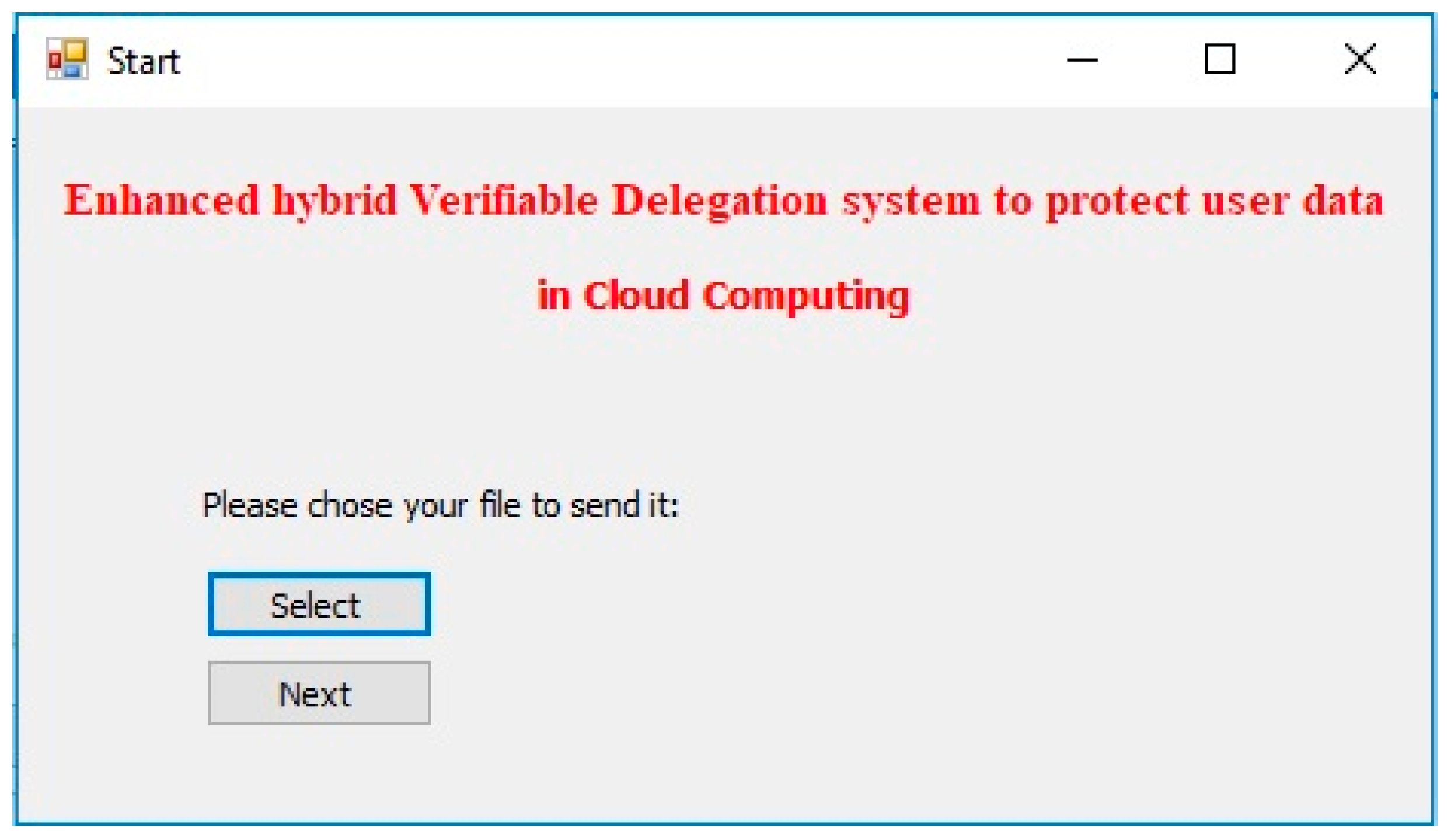Click the word "Delegation" in the heading
The width and height of the screenshot is (1451, 840).
(719, 201)
